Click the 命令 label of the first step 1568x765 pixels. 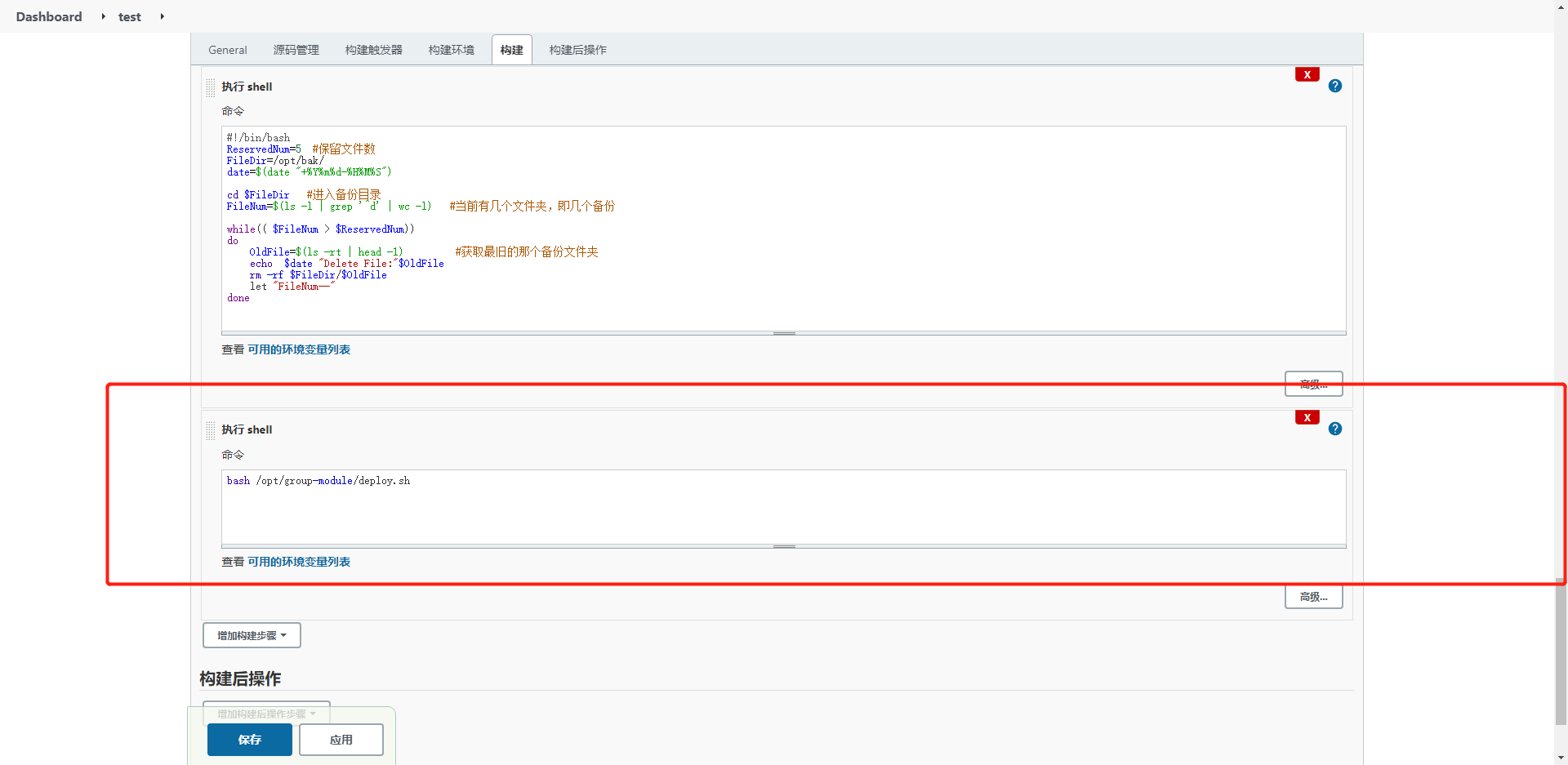233,111
